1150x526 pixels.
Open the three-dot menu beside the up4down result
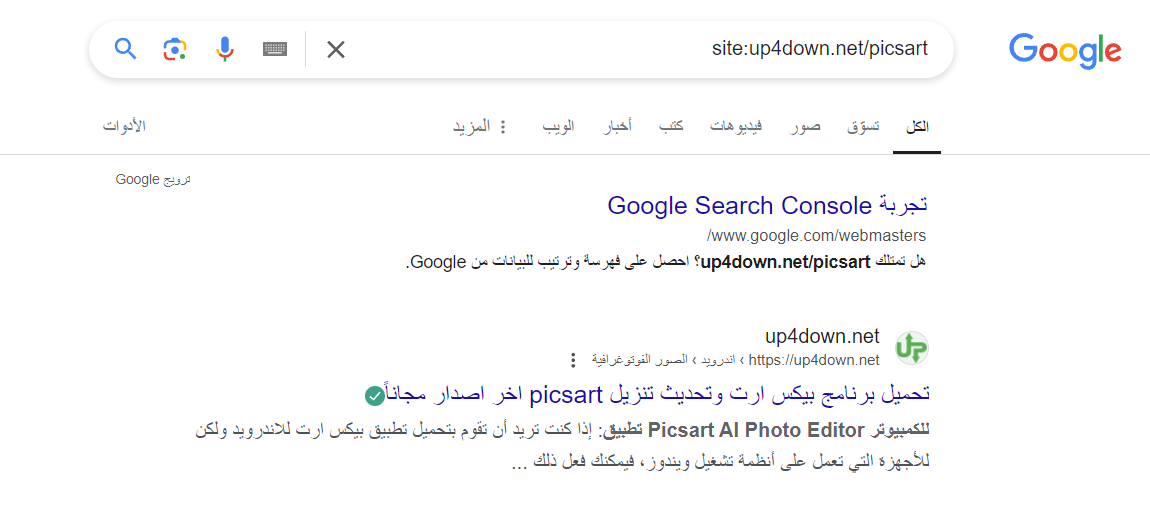click(x=573, y=360)
